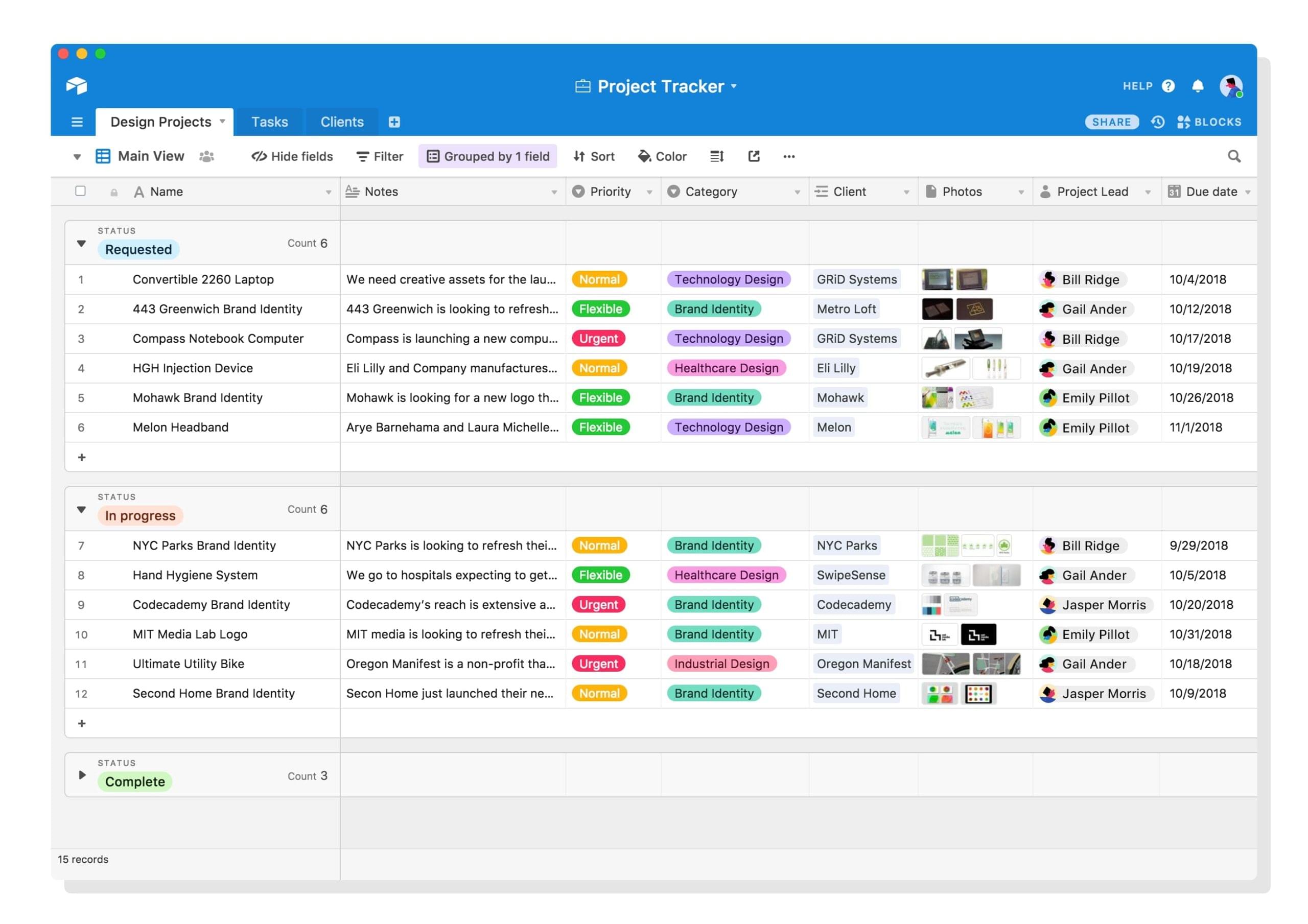Open first Ultimate Utility Bike photo
This screenshot has width=1308, height=924.
(x=945, y=664)
